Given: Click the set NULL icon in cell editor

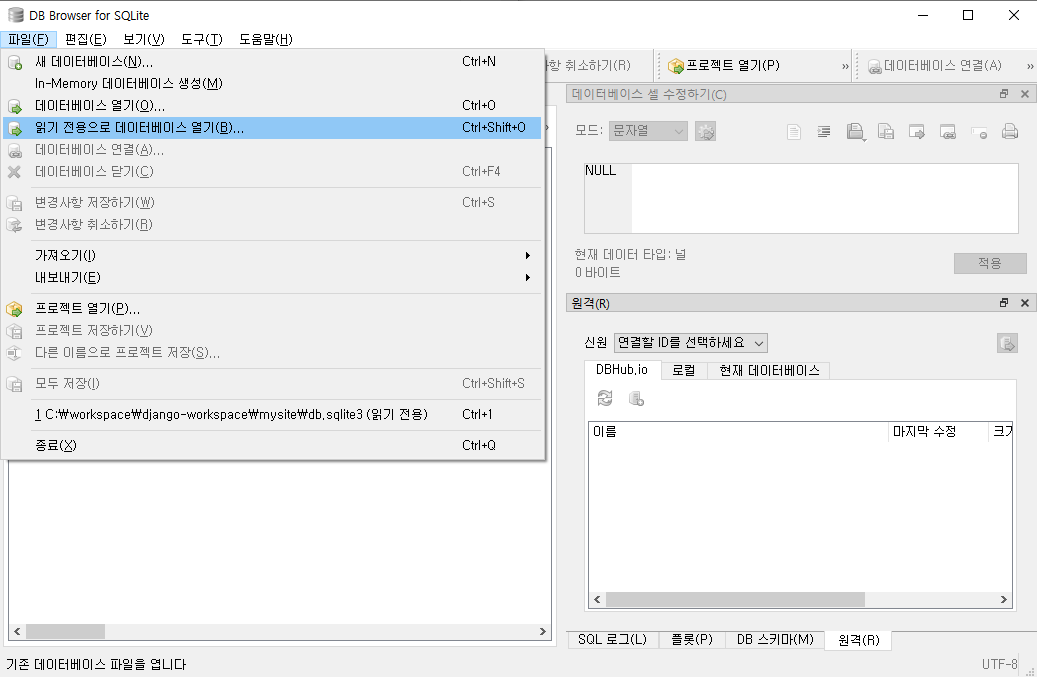Looking at the screenshot, I should (979, 132).
